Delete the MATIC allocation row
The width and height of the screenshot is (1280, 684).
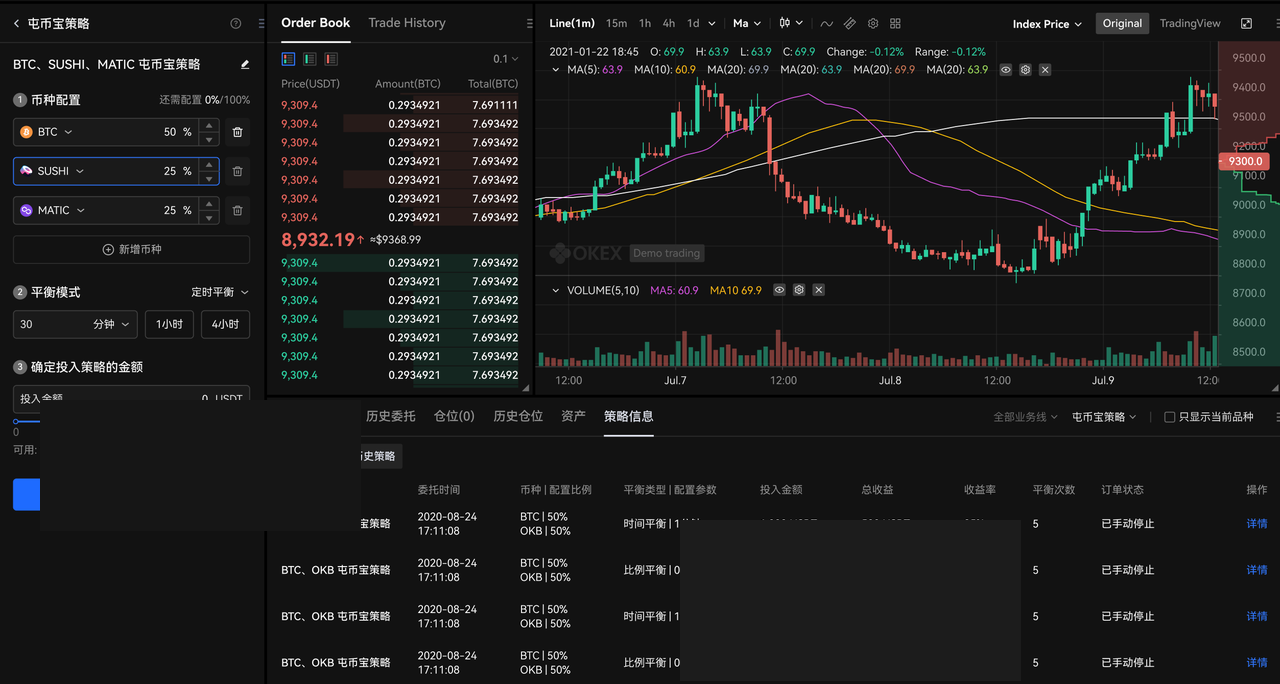[x=237, y=210]
